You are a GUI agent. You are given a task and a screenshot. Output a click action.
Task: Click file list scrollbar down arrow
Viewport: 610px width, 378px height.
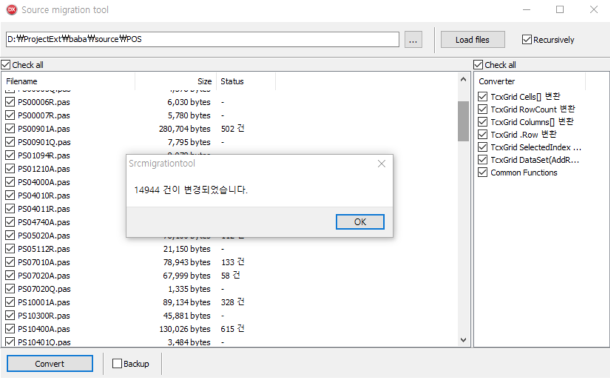click(463, 340)
